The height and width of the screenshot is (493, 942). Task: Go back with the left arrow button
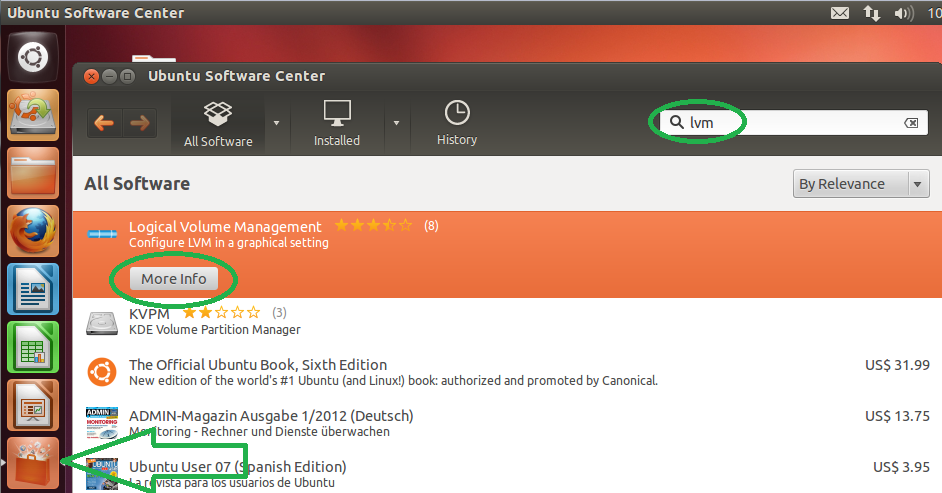tap(105, 124)
